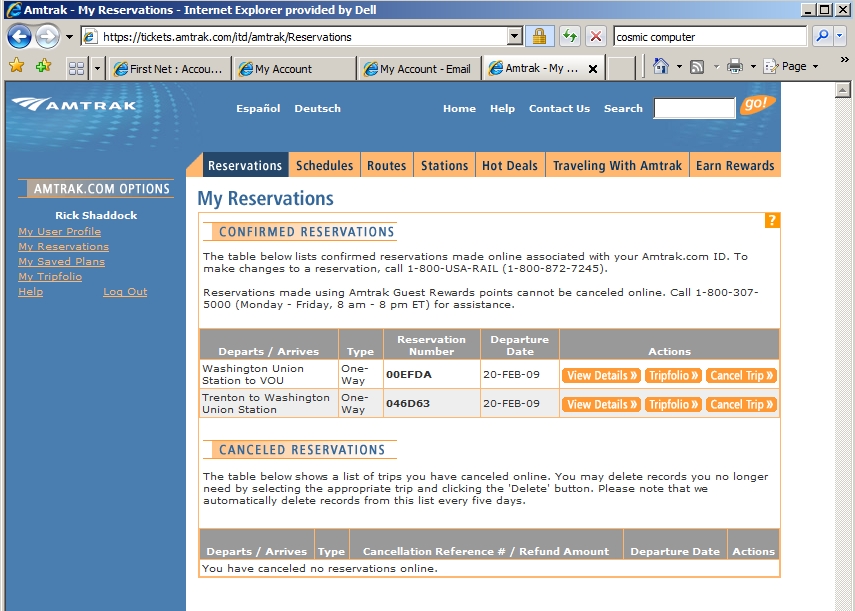This screenshot has width=855, height=611.
Task: Open My Reservations sidebar link
Action: click(x=63, y=247)
